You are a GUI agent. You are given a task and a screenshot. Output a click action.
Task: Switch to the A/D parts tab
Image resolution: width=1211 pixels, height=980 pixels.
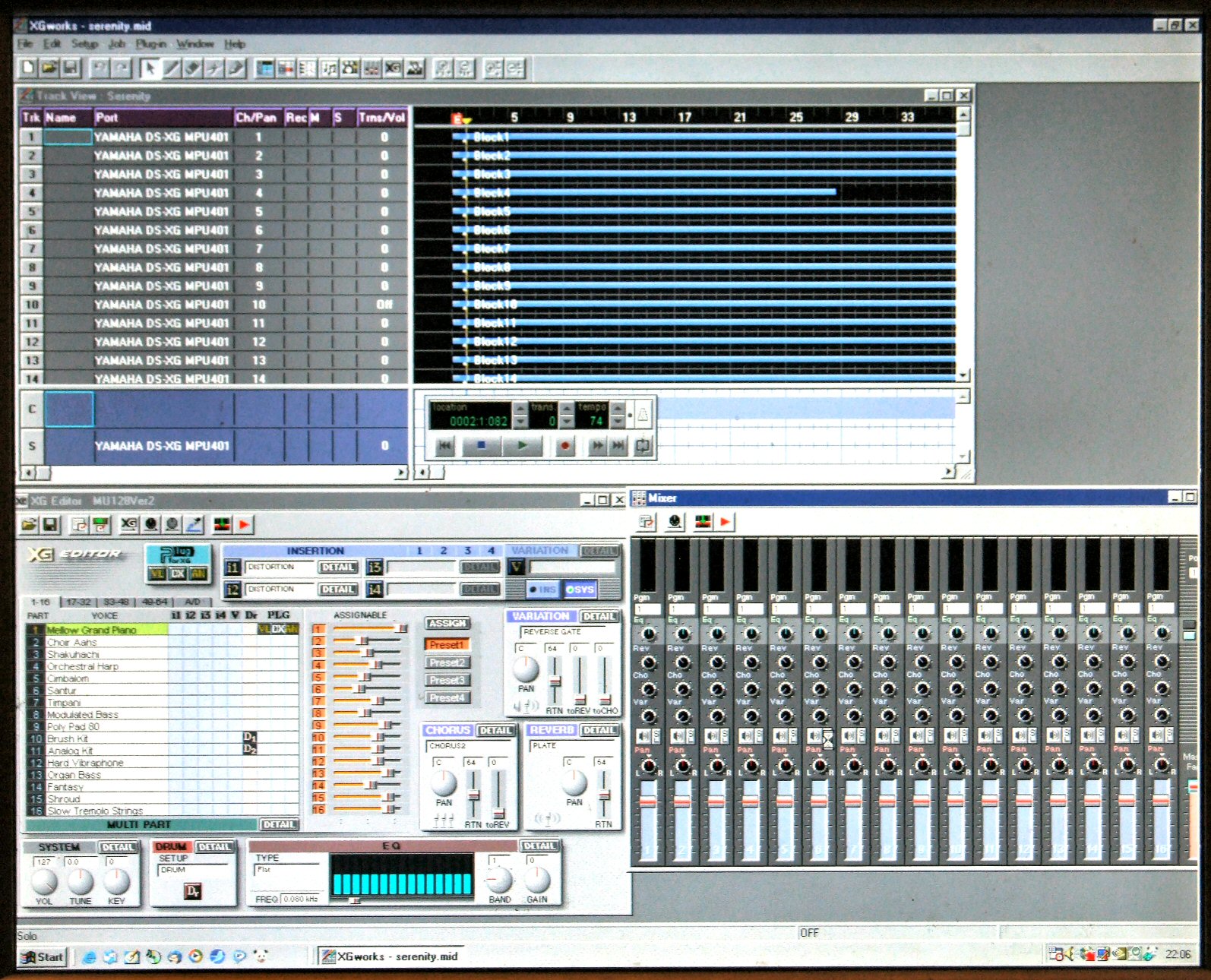pos(193,602)
